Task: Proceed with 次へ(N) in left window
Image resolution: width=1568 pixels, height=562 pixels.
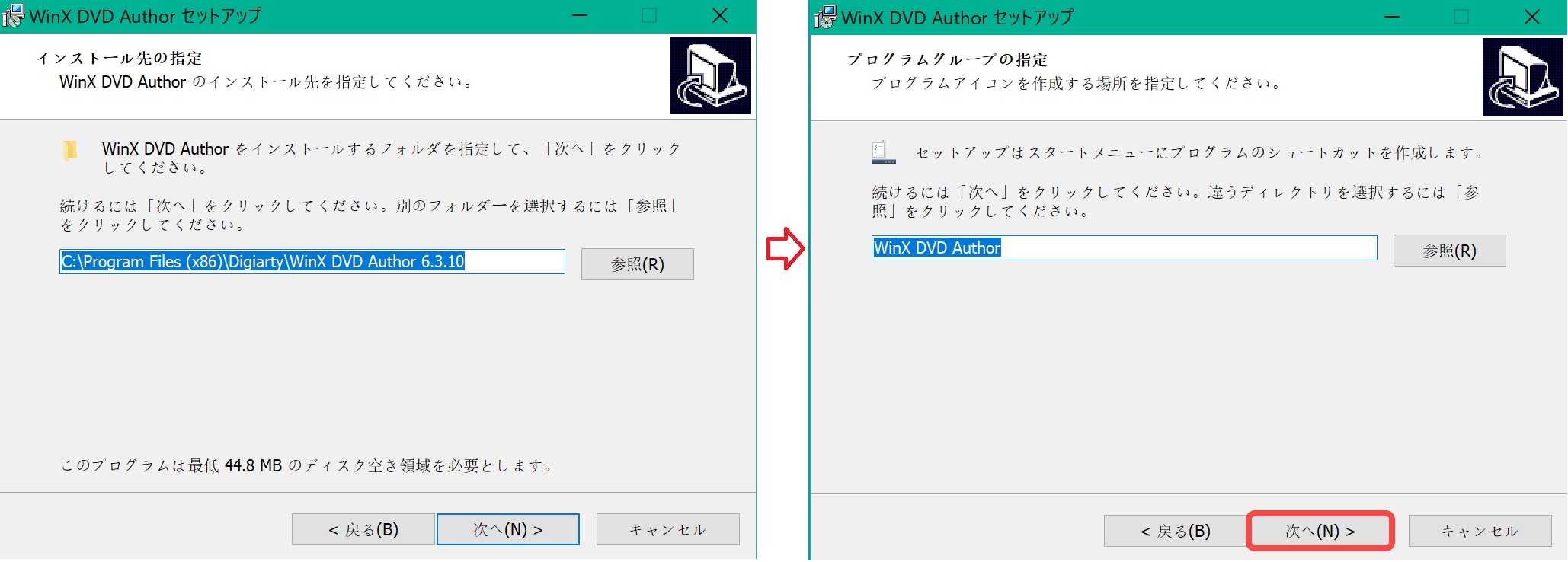Action: point(508,529)
